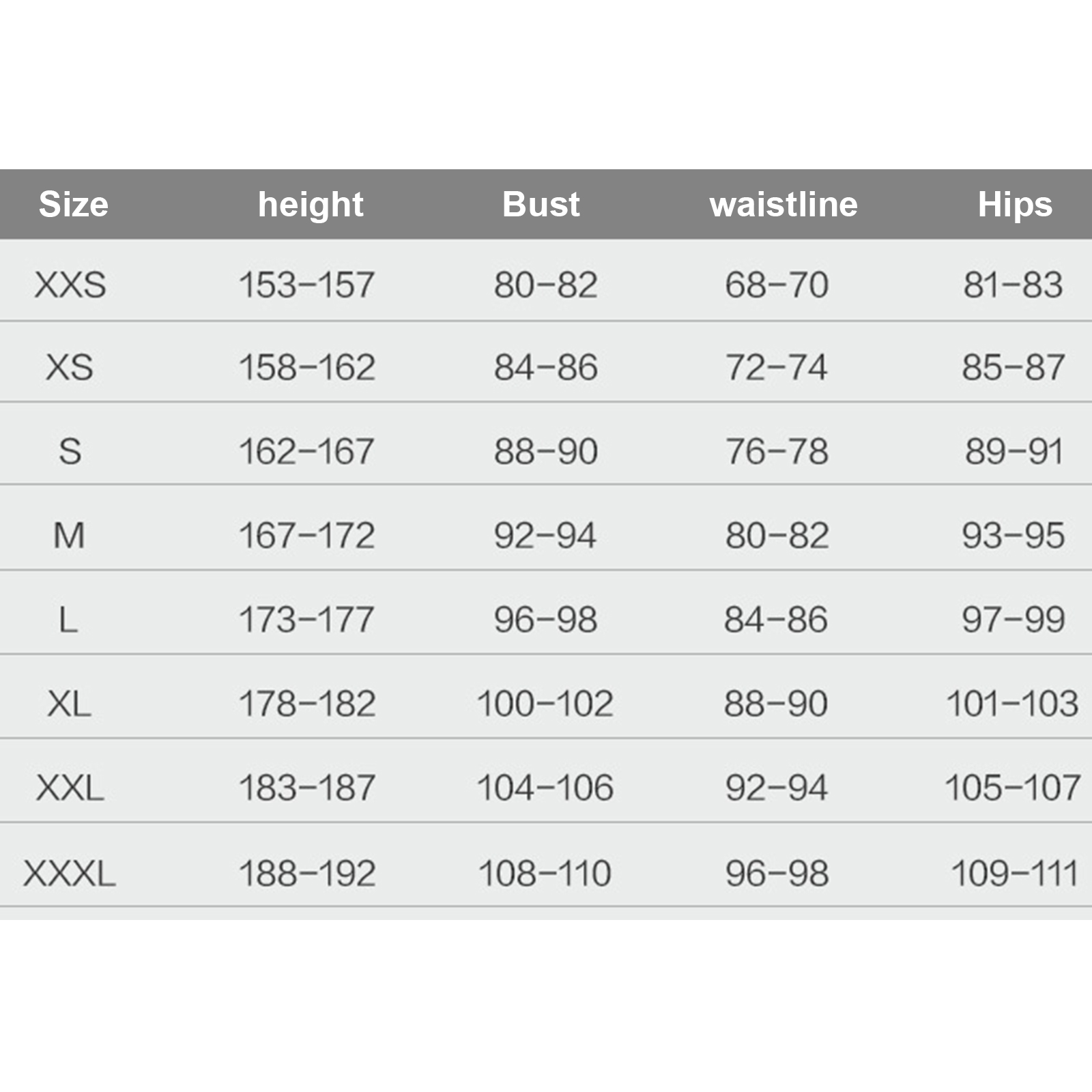
Task: Click the height column header
Action: pos(311,204)
